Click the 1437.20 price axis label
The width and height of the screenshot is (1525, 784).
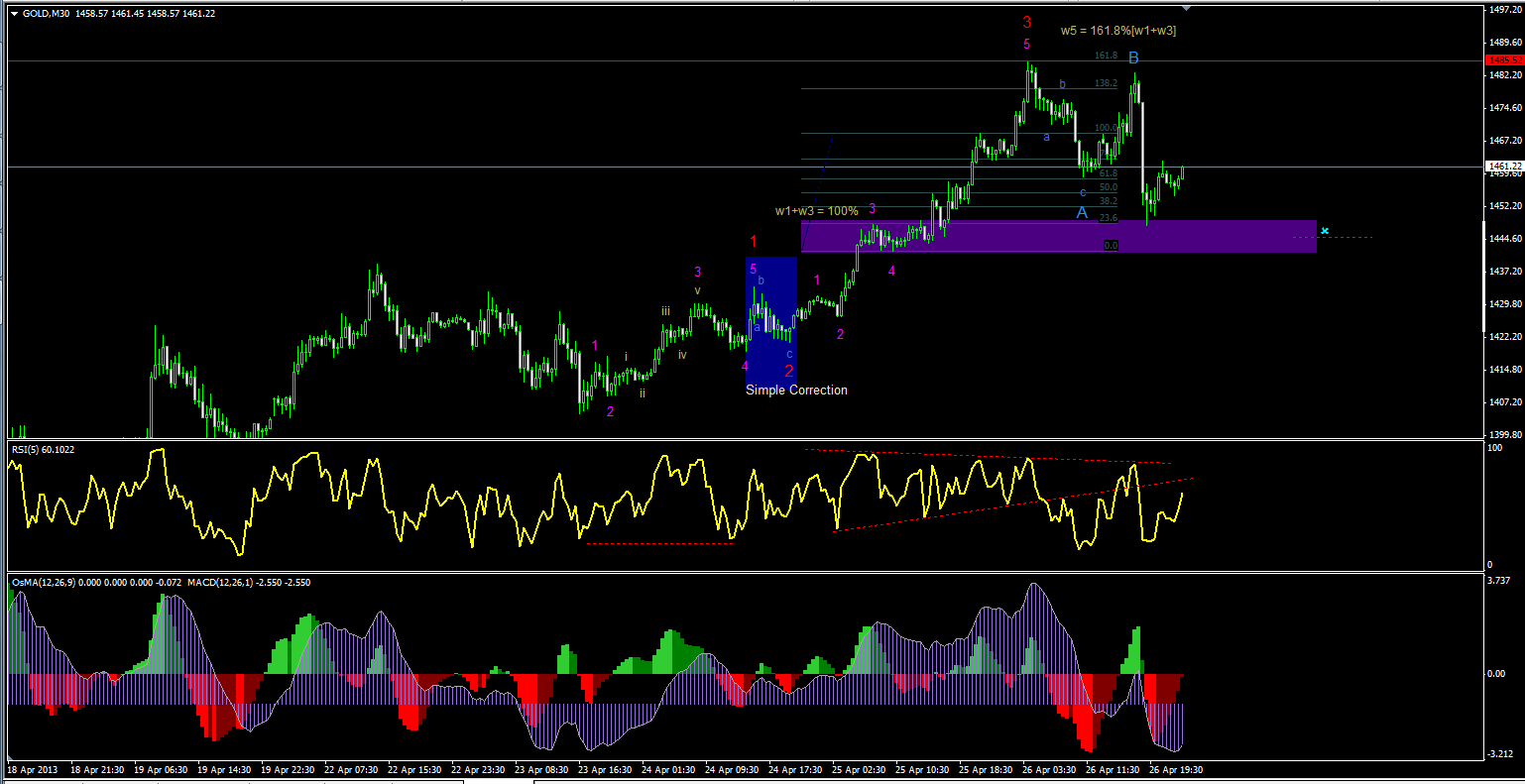(x=1505, y=272)
